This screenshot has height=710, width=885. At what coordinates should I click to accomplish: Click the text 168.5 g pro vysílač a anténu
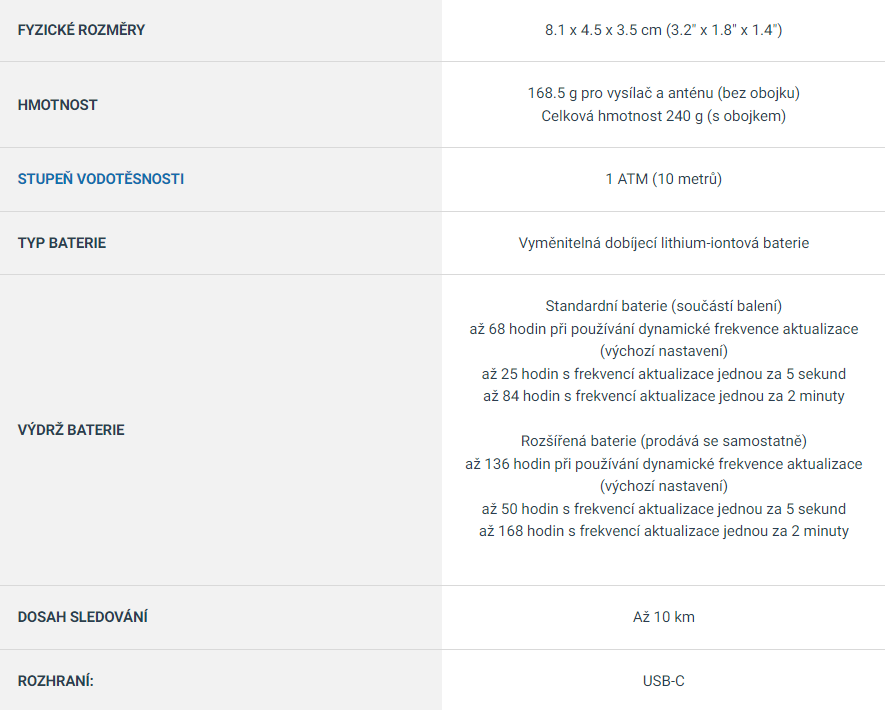coord(621,93)
